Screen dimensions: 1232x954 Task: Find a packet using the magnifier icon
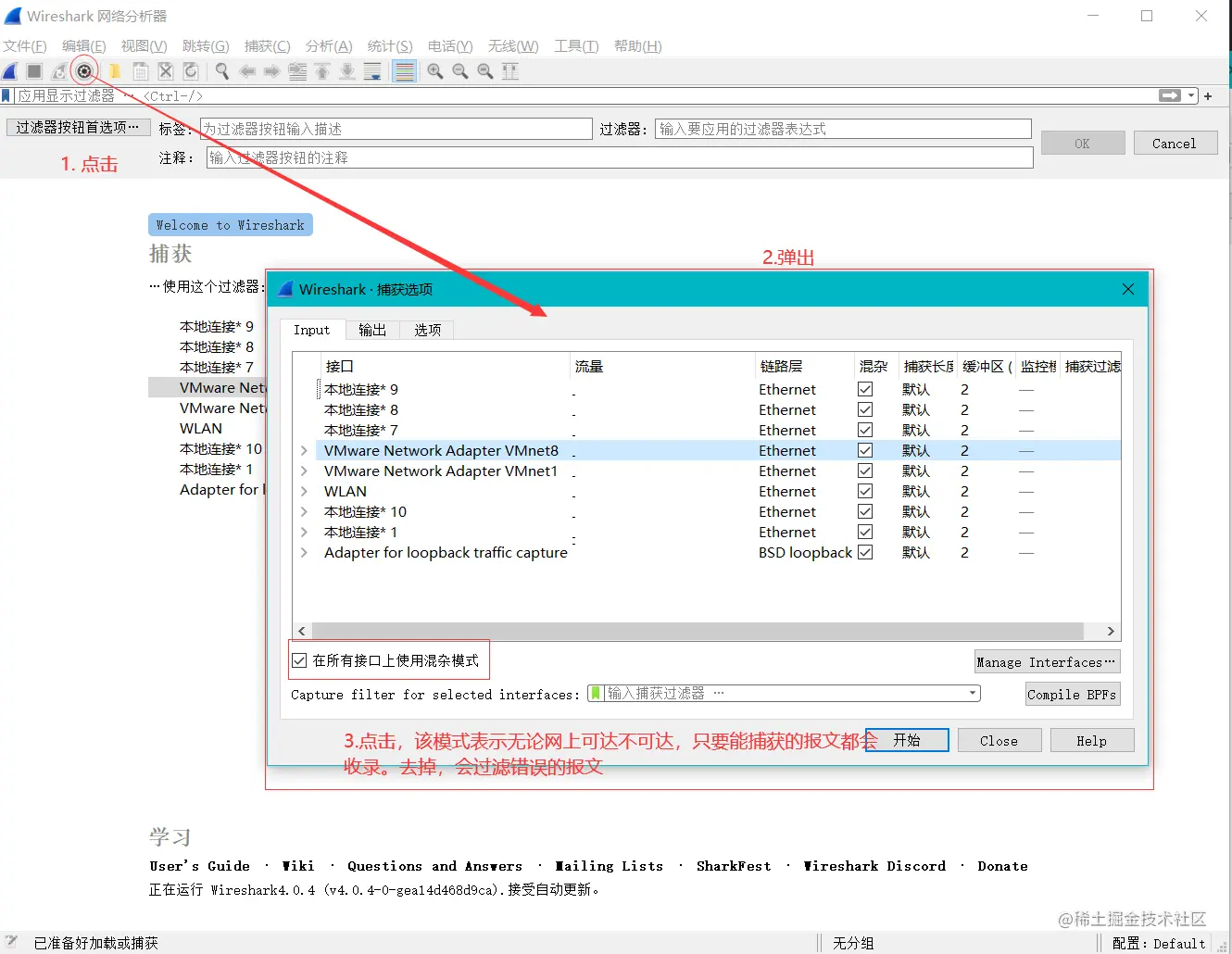222,71
